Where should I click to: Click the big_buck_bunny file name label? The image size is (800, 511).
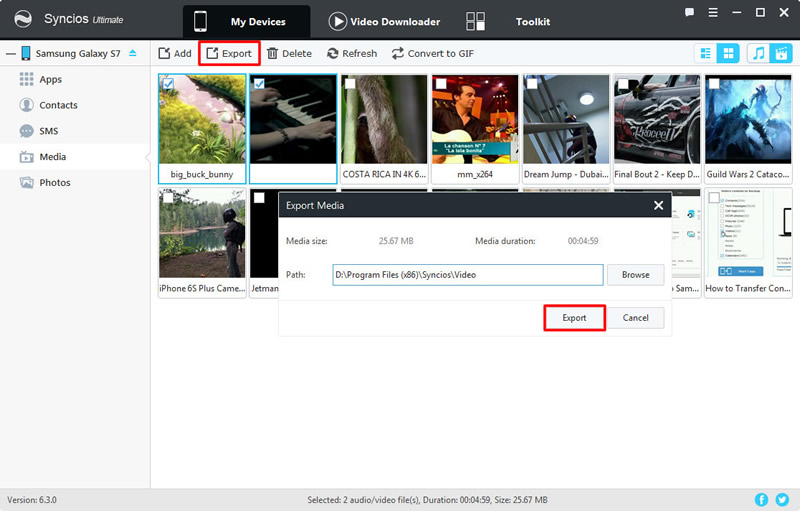click(202, 174)
